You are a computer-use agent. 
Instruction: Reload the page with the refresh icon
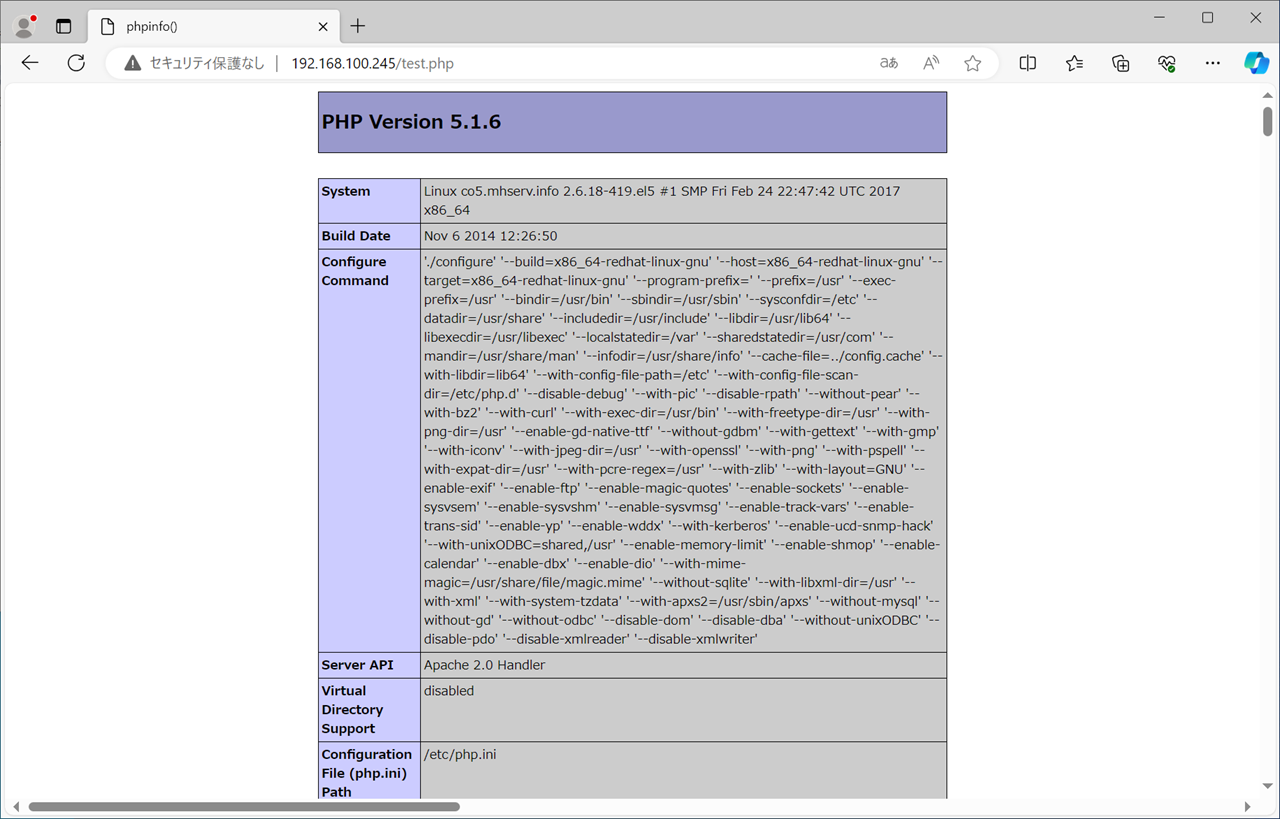76,63
